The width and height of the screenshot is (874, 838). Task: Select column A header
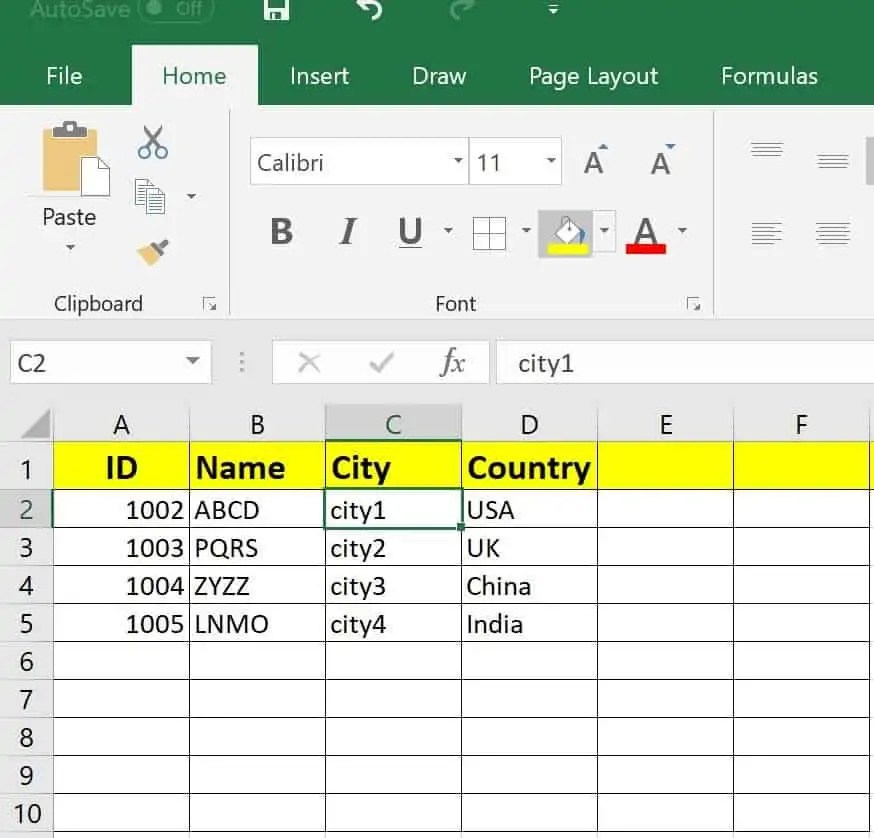click(x=122, y=424)
